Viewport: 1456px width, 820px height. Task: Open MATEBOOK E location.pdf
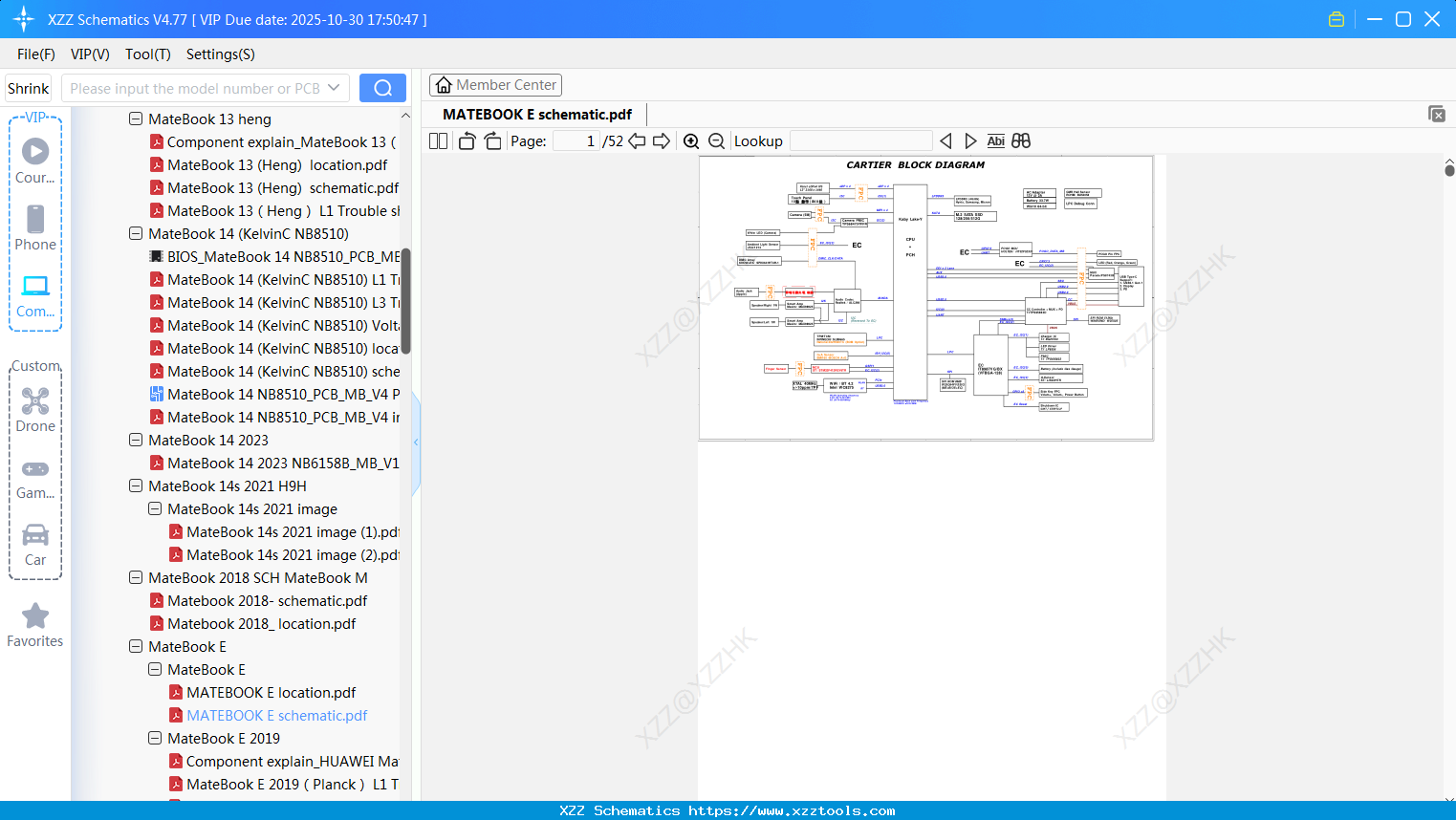262,692
